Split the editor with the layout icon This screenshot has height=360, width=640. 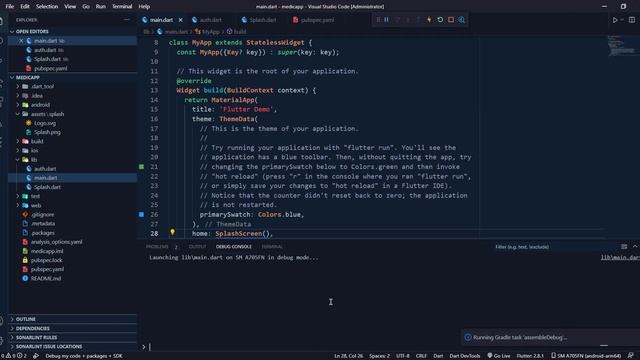point(632,20)
